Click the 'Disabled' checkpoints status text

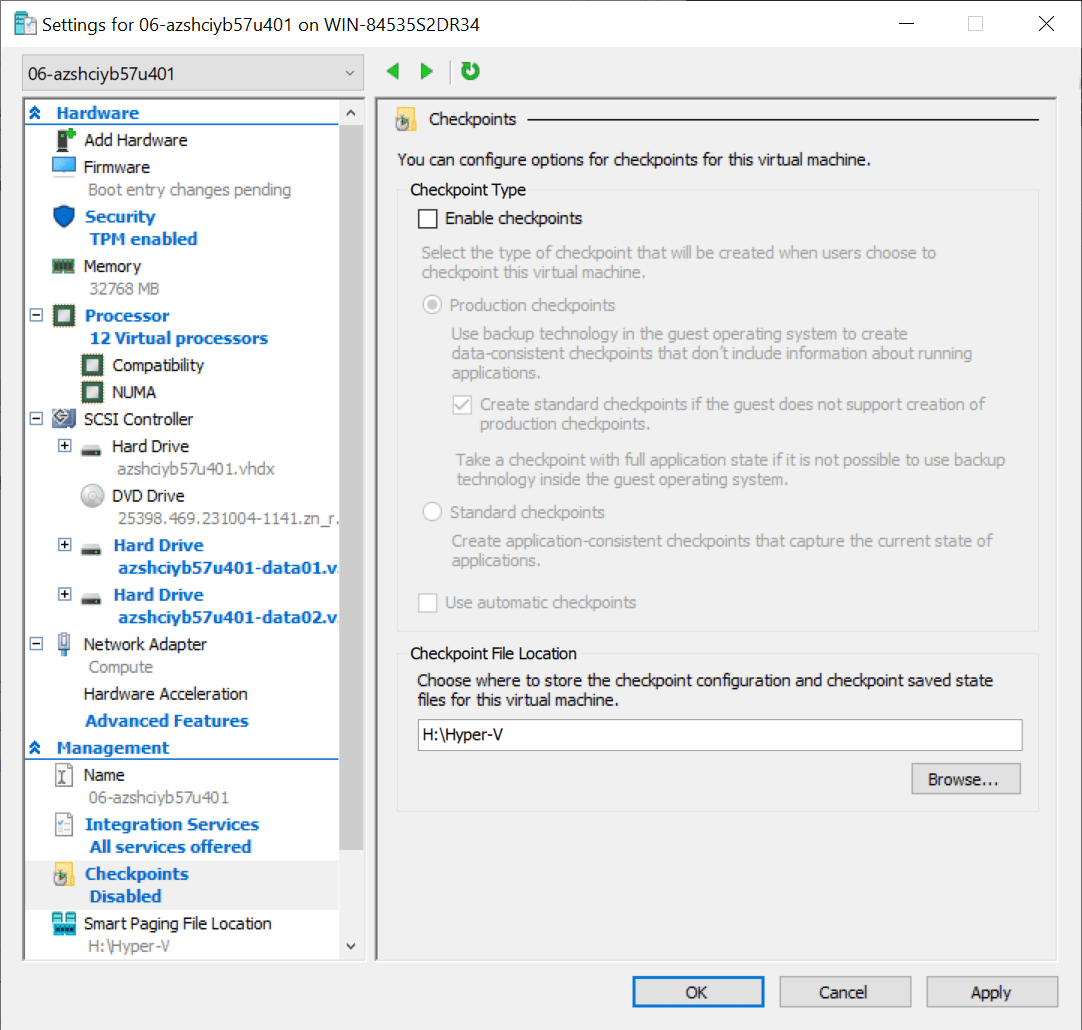(x=126, y=896)
